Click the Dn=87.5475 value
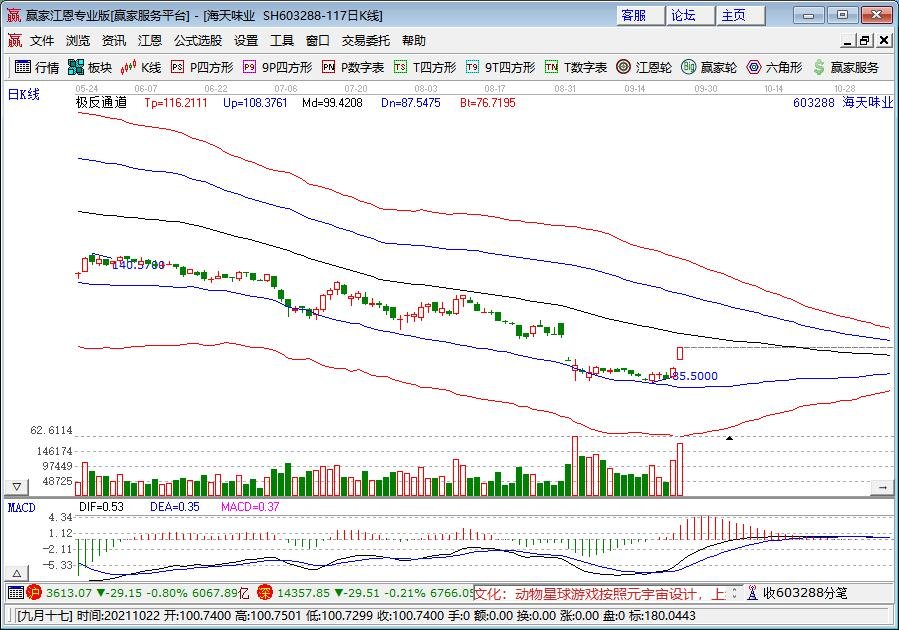The height and width of the screenshot is (630, 899). (x=411, y=103)
